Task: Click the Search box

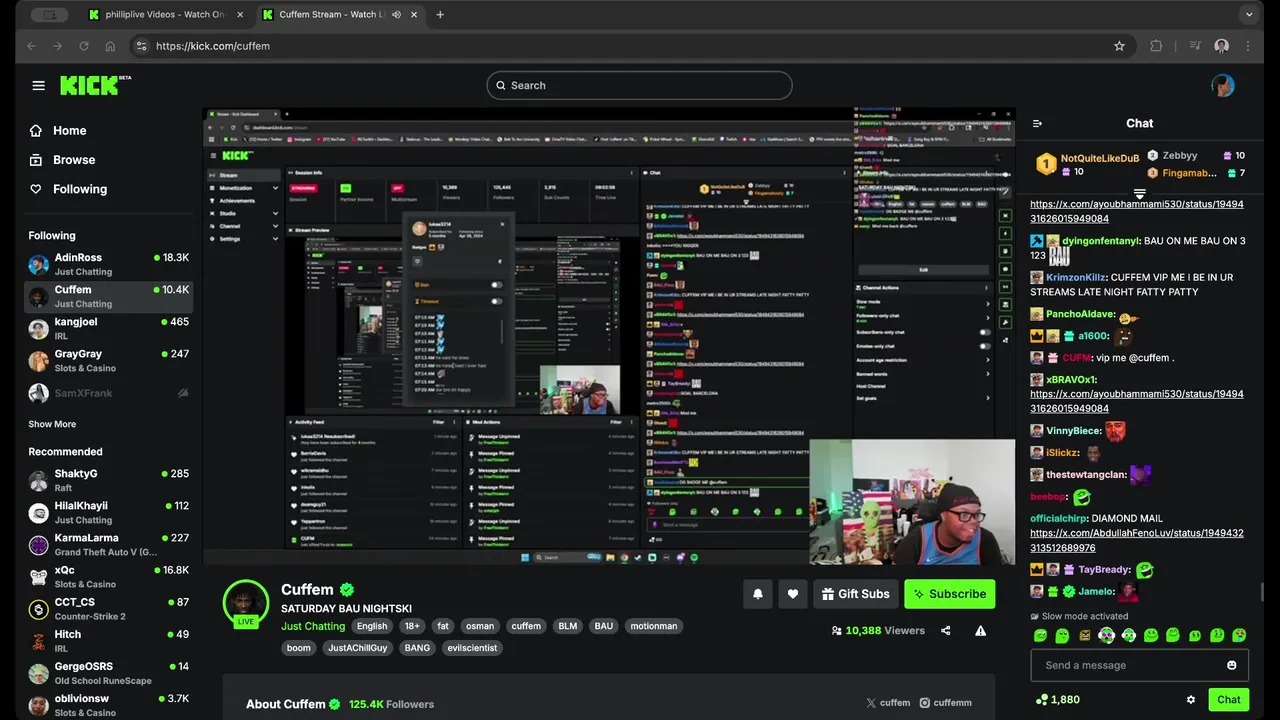Action: [639, 85]
